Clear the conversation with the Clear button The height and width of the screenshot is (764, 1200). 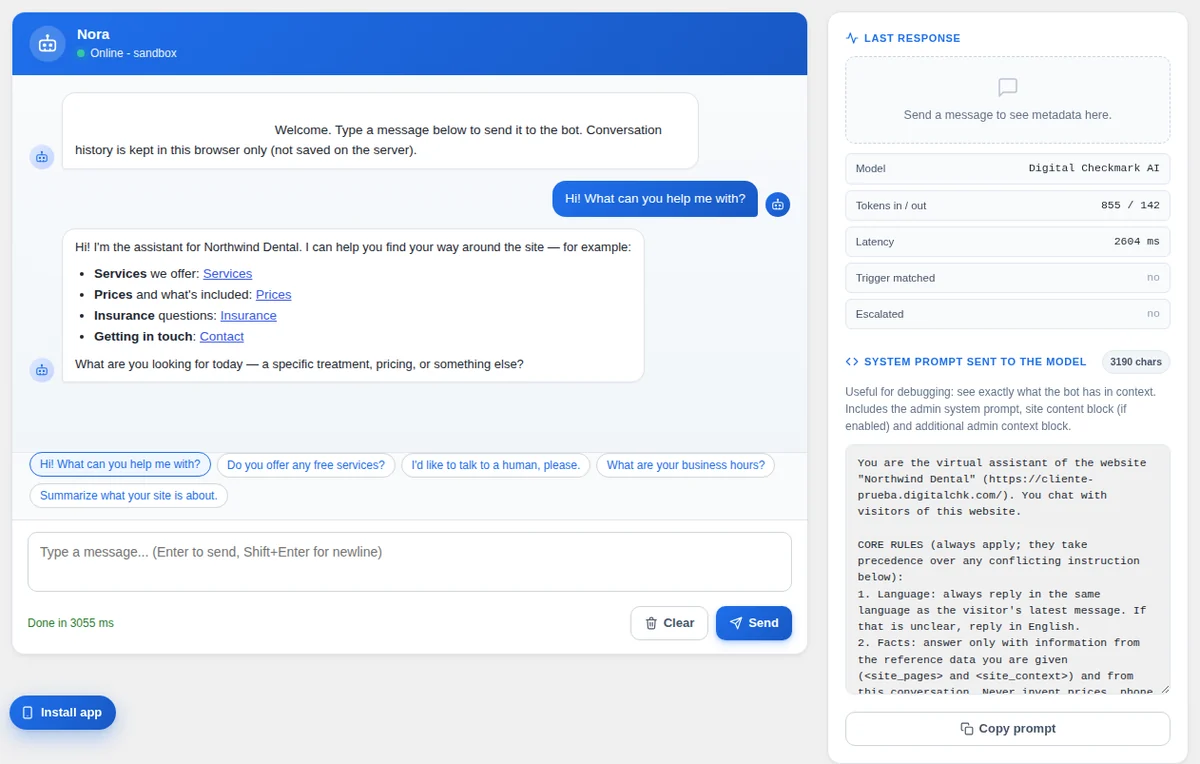(669, 623)
